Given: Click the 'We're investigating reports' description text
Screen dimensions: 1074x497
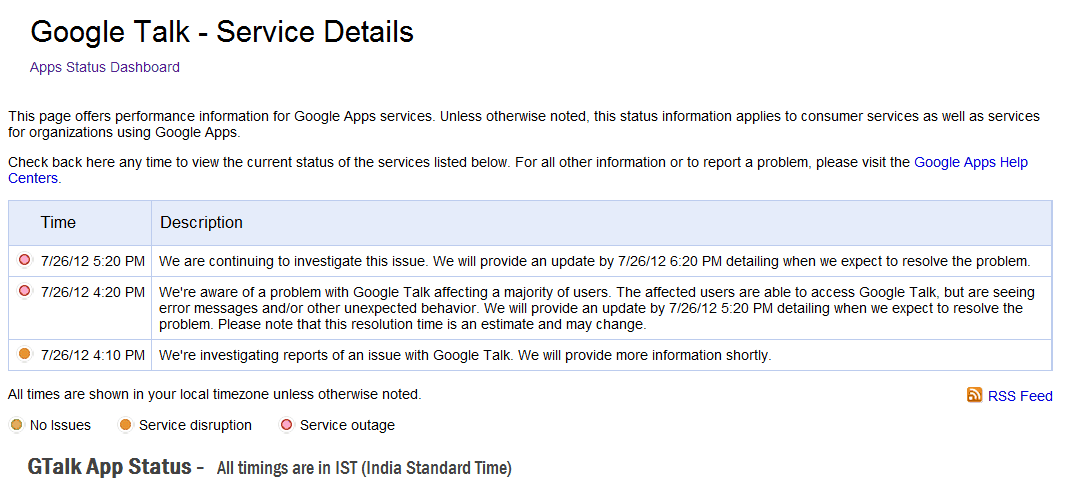Looking at the screenshot, I should pos(465,355).
